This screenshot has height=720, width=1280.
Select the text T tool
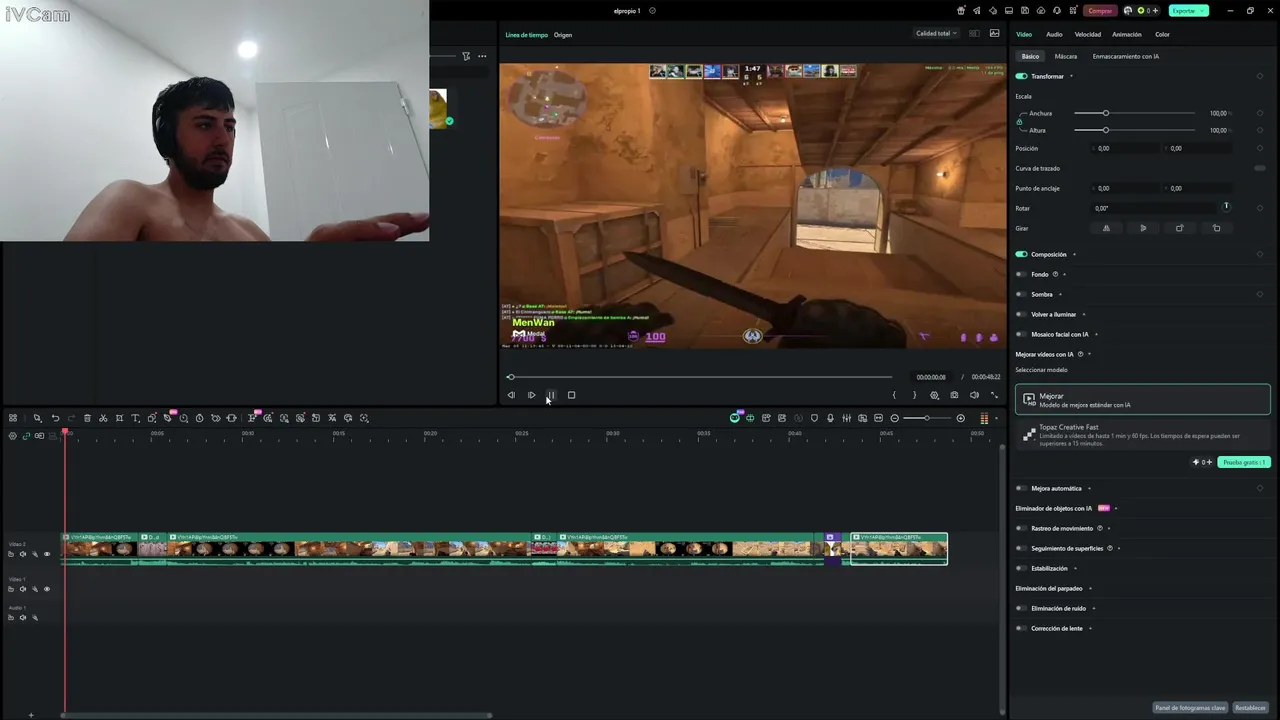click(x=135, y=418)
